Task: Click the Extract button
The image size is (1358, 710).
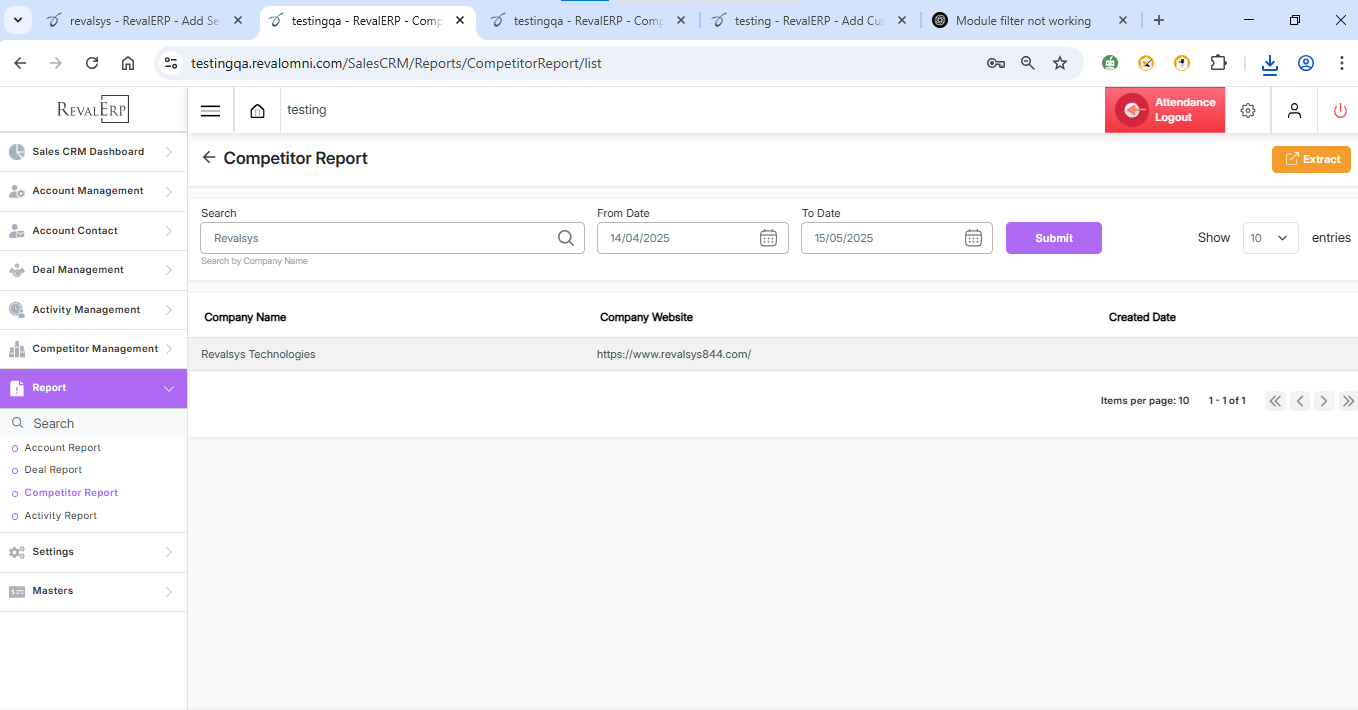Action: point(1311,159)
